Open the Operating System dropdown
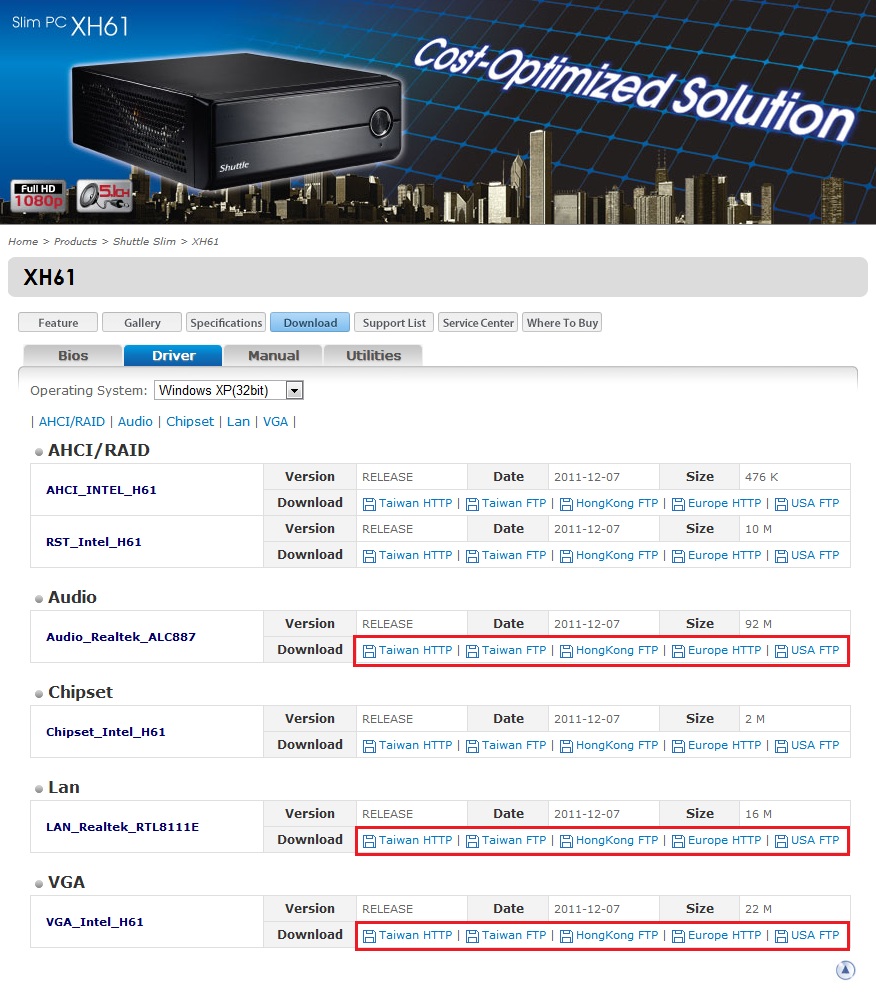This screenshot has width=876, height=1001. pyautogui.click(x=229, y=390)
